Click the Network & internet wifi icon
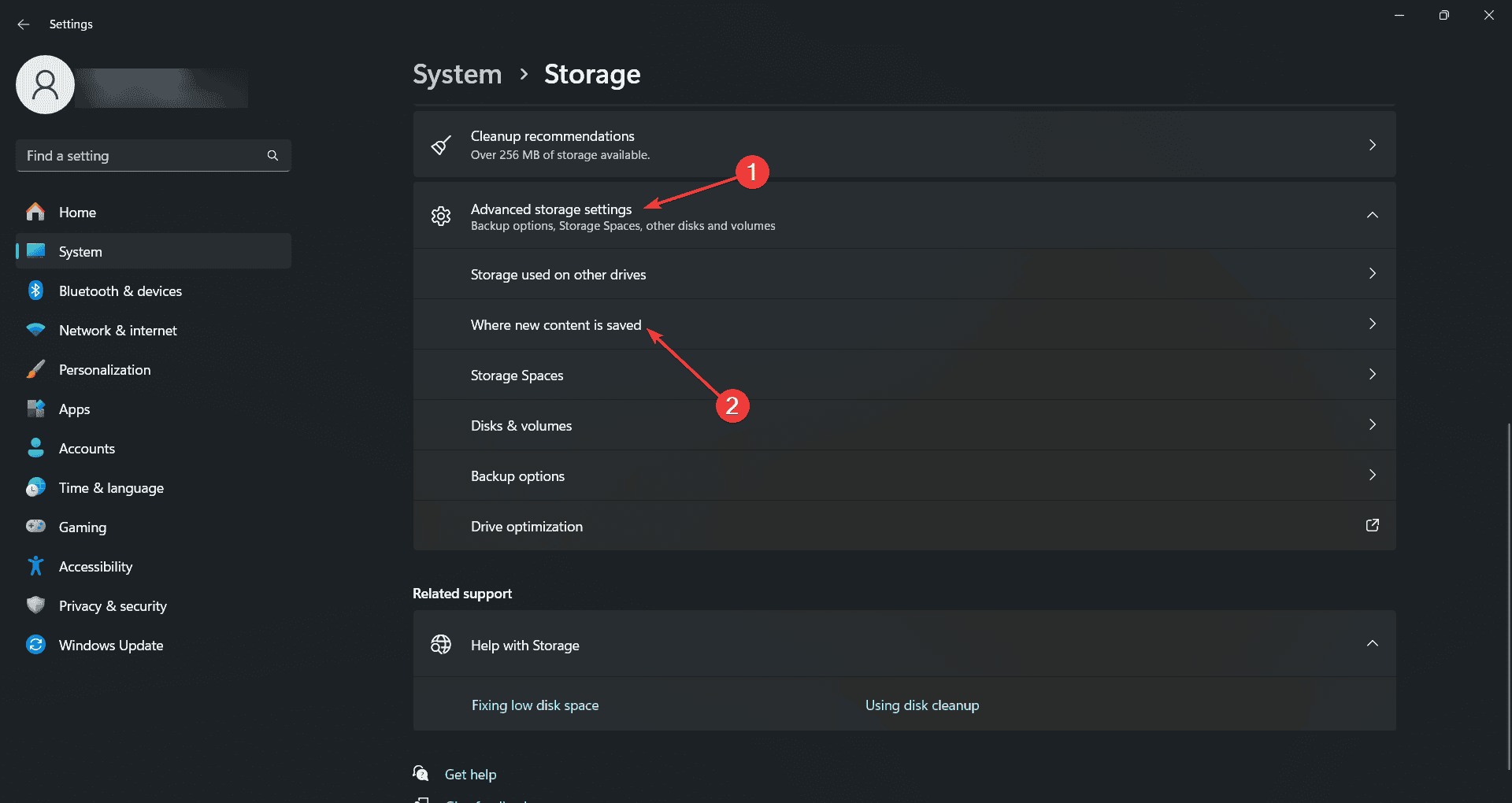 [35, 330]
